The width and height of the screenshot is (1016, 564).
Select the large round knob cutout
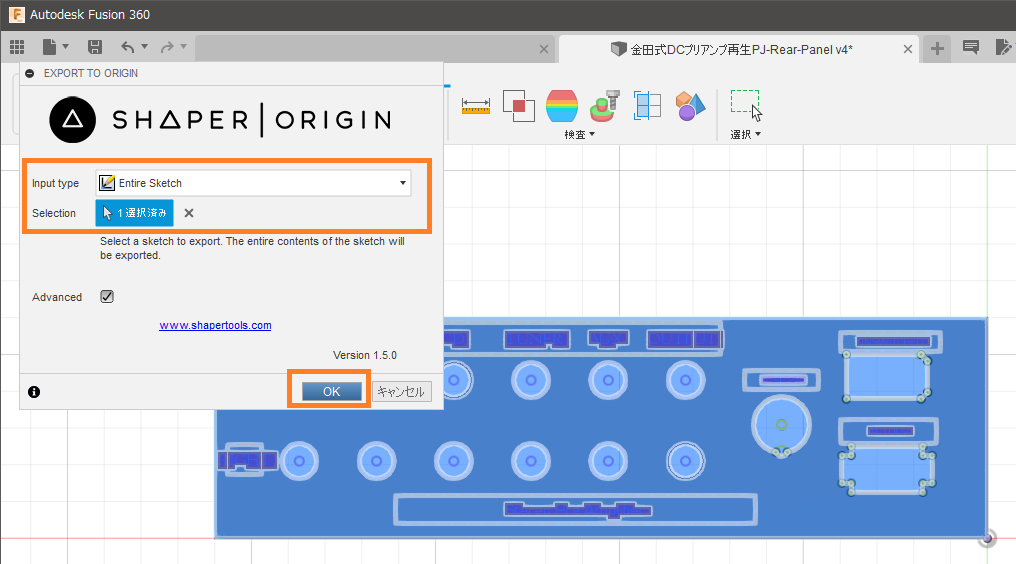coord(781,425)
